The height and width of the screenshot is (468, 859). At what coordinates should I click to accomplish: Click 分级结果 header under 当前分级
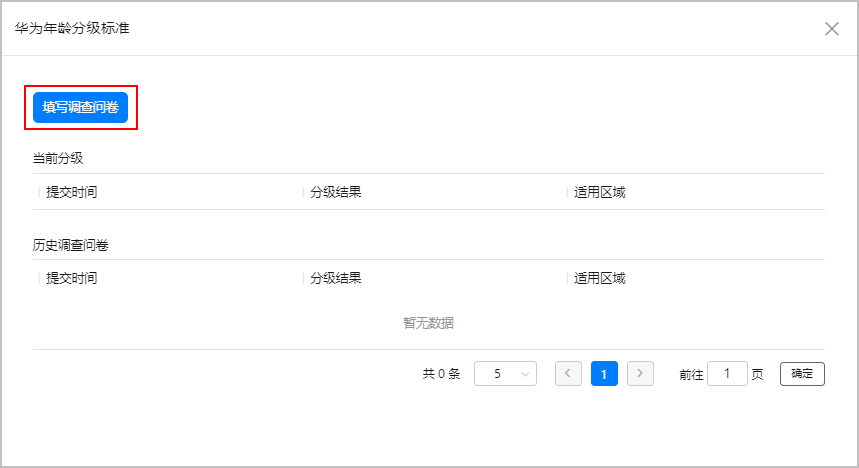336,192
